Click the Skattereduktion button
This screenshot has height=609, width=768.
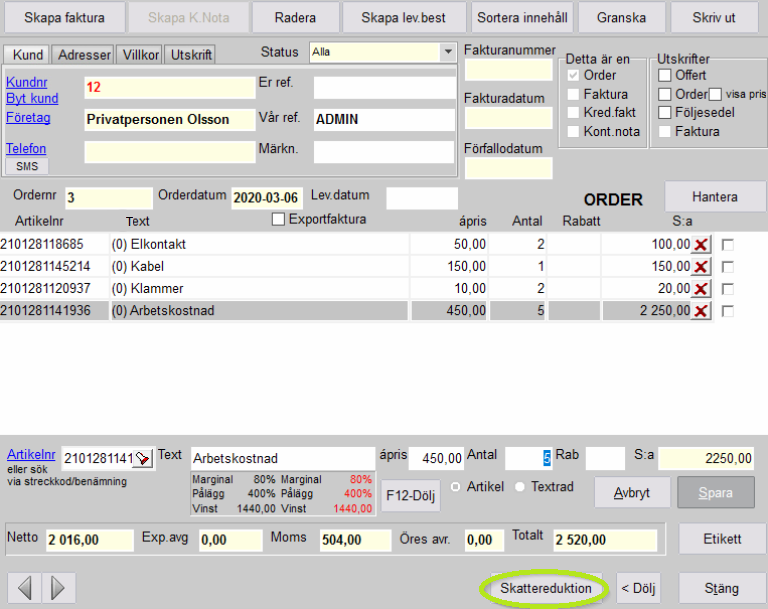coord(544,589)
